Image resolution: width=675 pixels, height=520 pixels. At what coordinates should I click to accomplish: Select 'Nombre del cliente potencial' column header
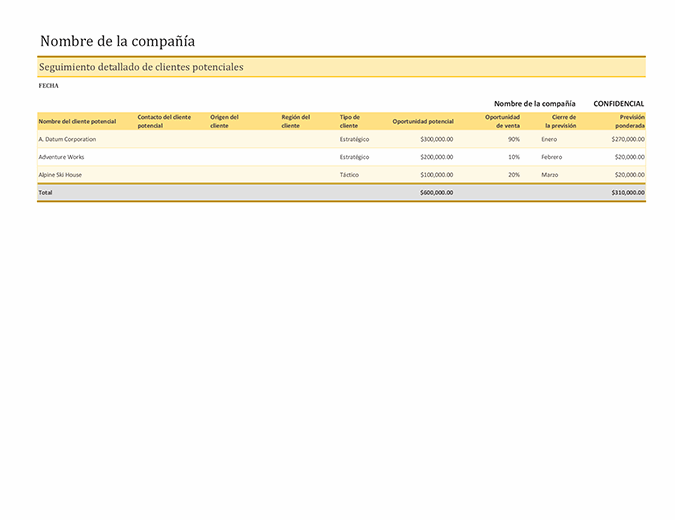coord(77,121)
